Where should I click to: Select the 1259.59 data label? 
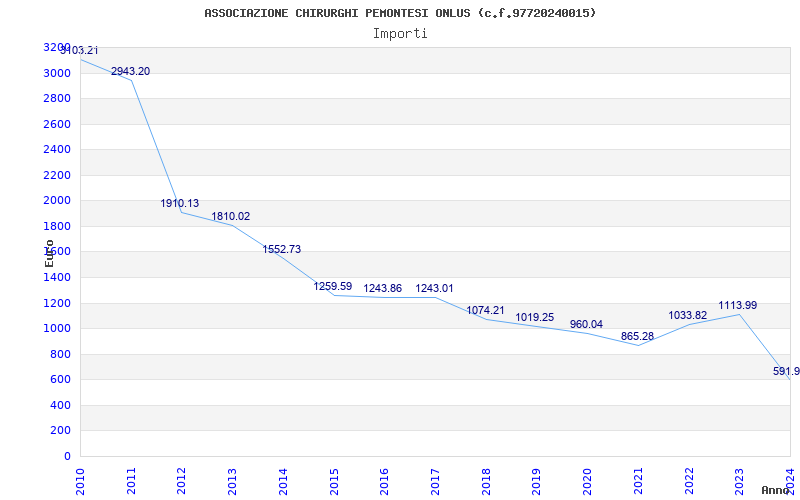333,287
